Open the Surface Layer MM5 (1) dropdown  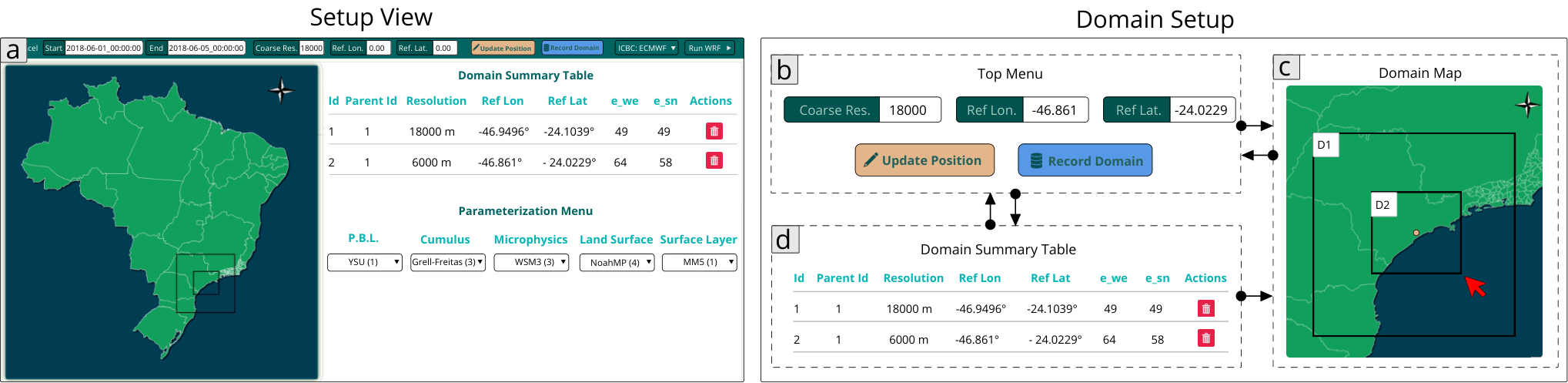[x=700, y=262]
